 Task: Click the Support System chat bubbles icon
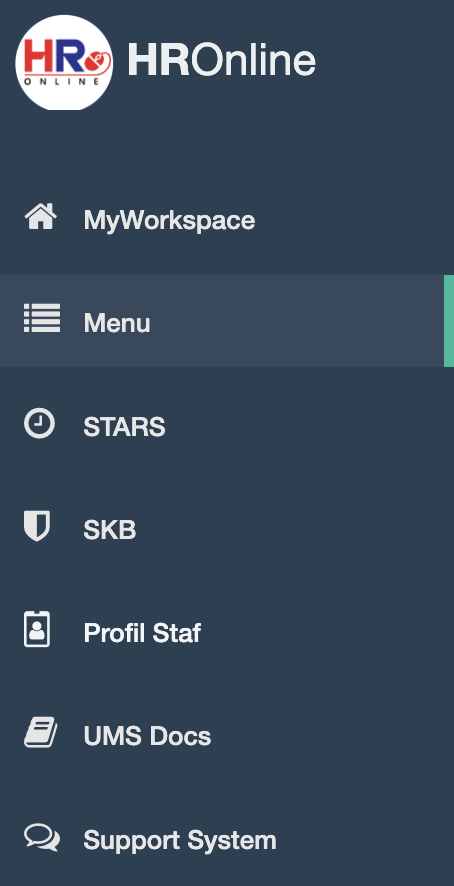click(x=42, y=837)
